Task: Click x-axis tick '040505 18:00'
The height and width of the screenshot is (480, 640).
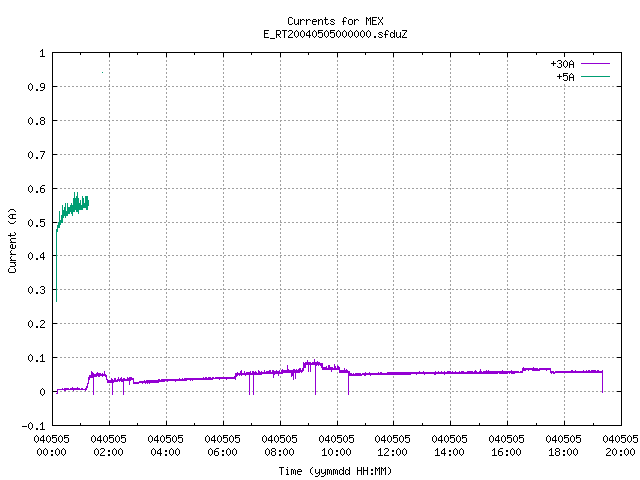Action: pyautogui.click(x=563, y=445)
